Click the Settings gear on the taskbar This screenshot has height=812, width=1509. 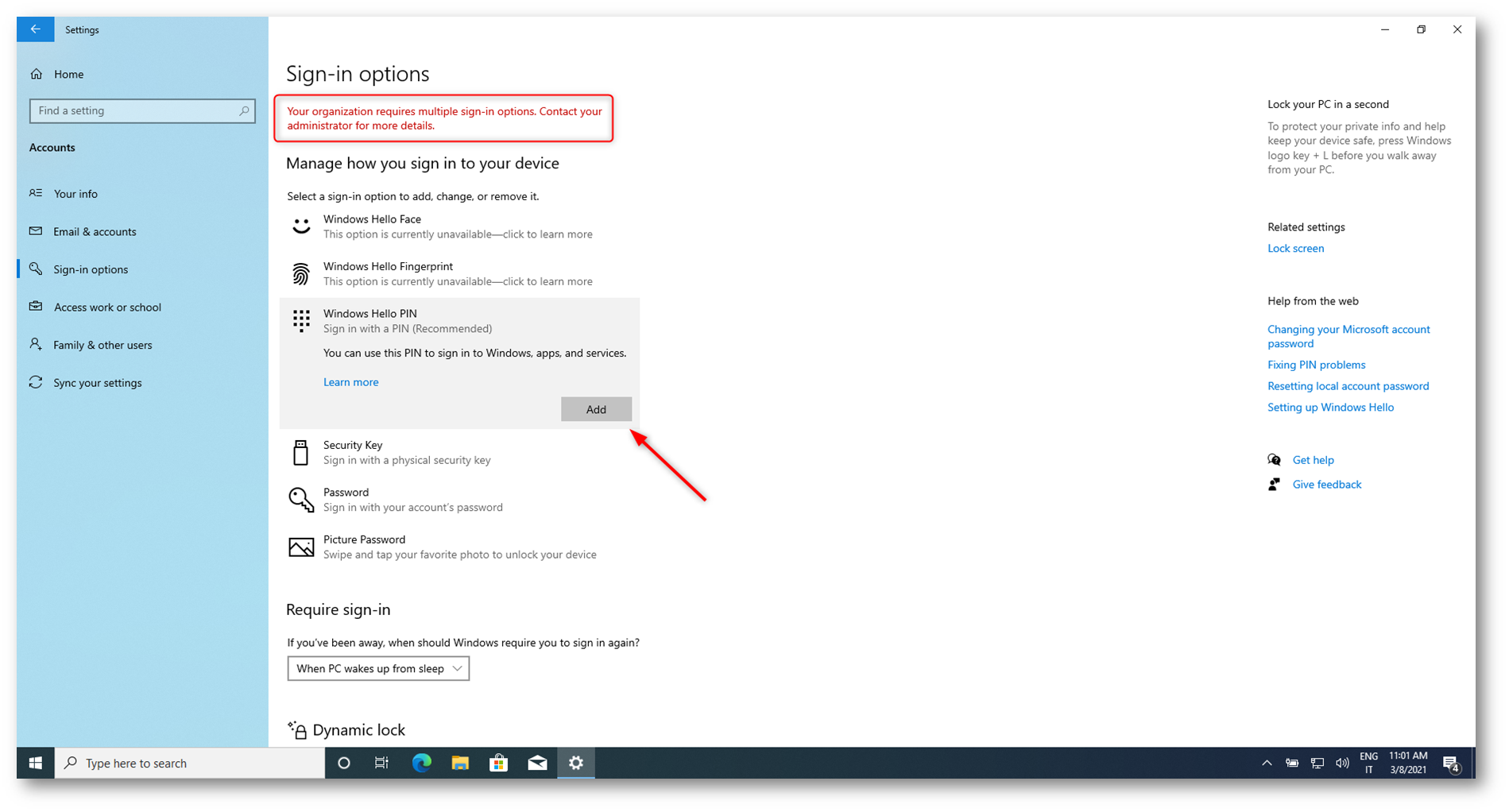click(x=576, y=763)
